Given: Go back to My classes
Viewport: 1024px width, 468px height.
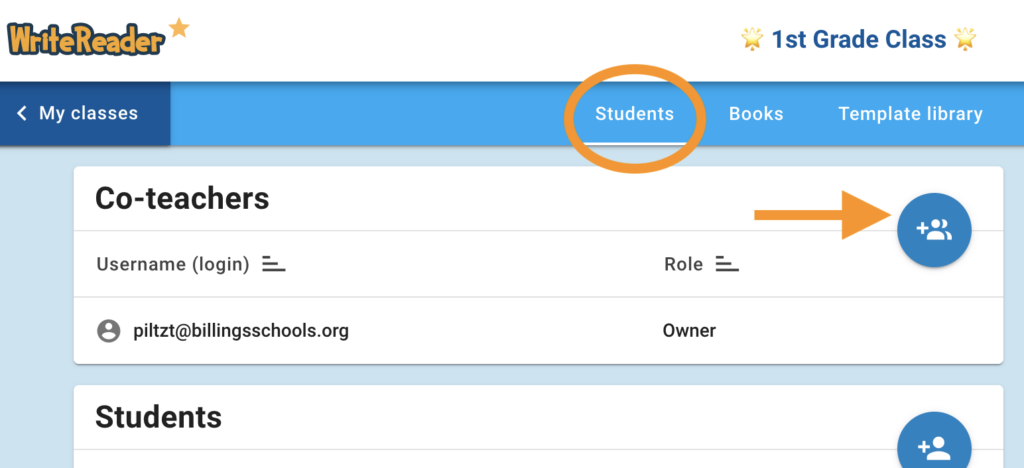Looking at the screenshot, I should 88,114.
